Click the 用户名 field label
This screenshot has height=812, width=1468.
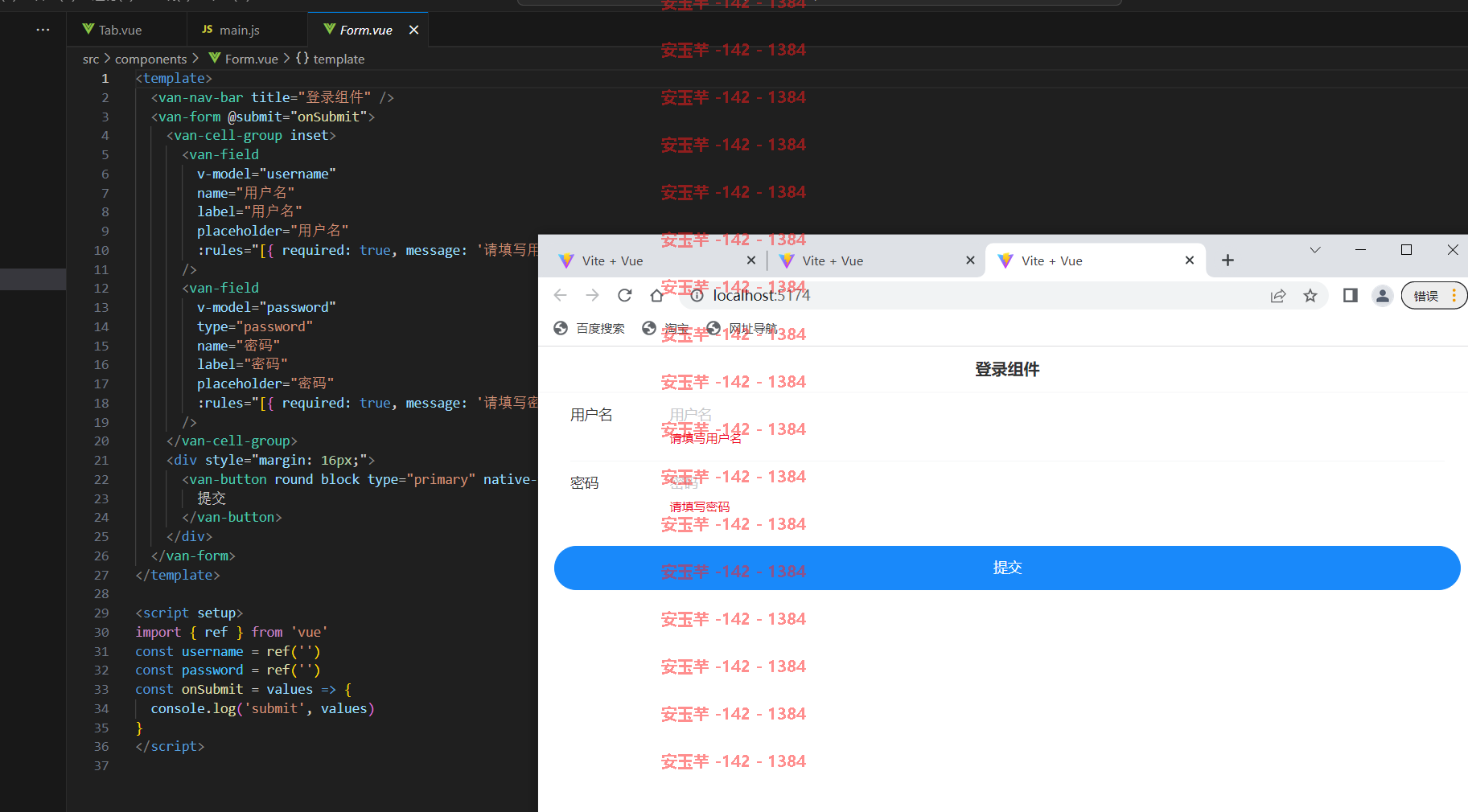pos(591,415)
